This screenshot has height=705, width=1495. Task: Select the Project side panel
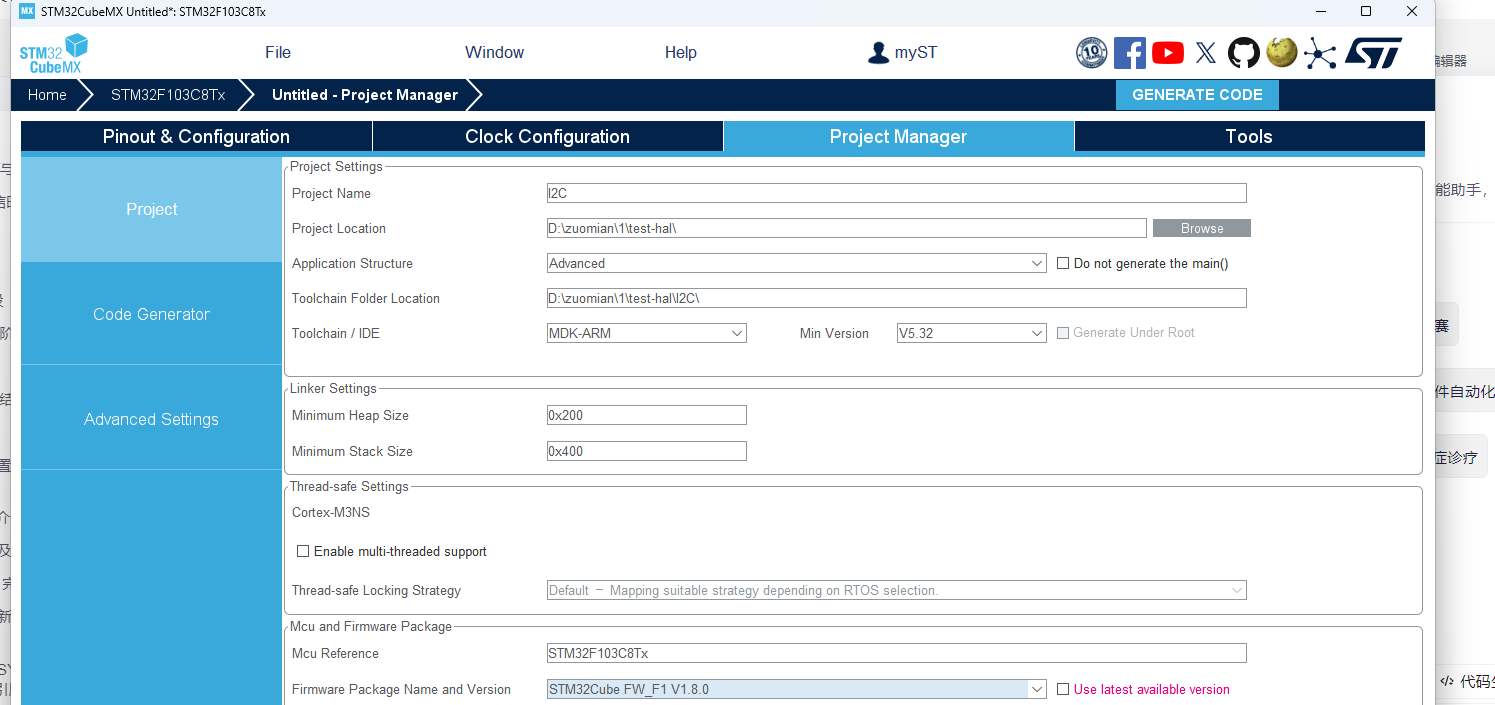(151, 210)
